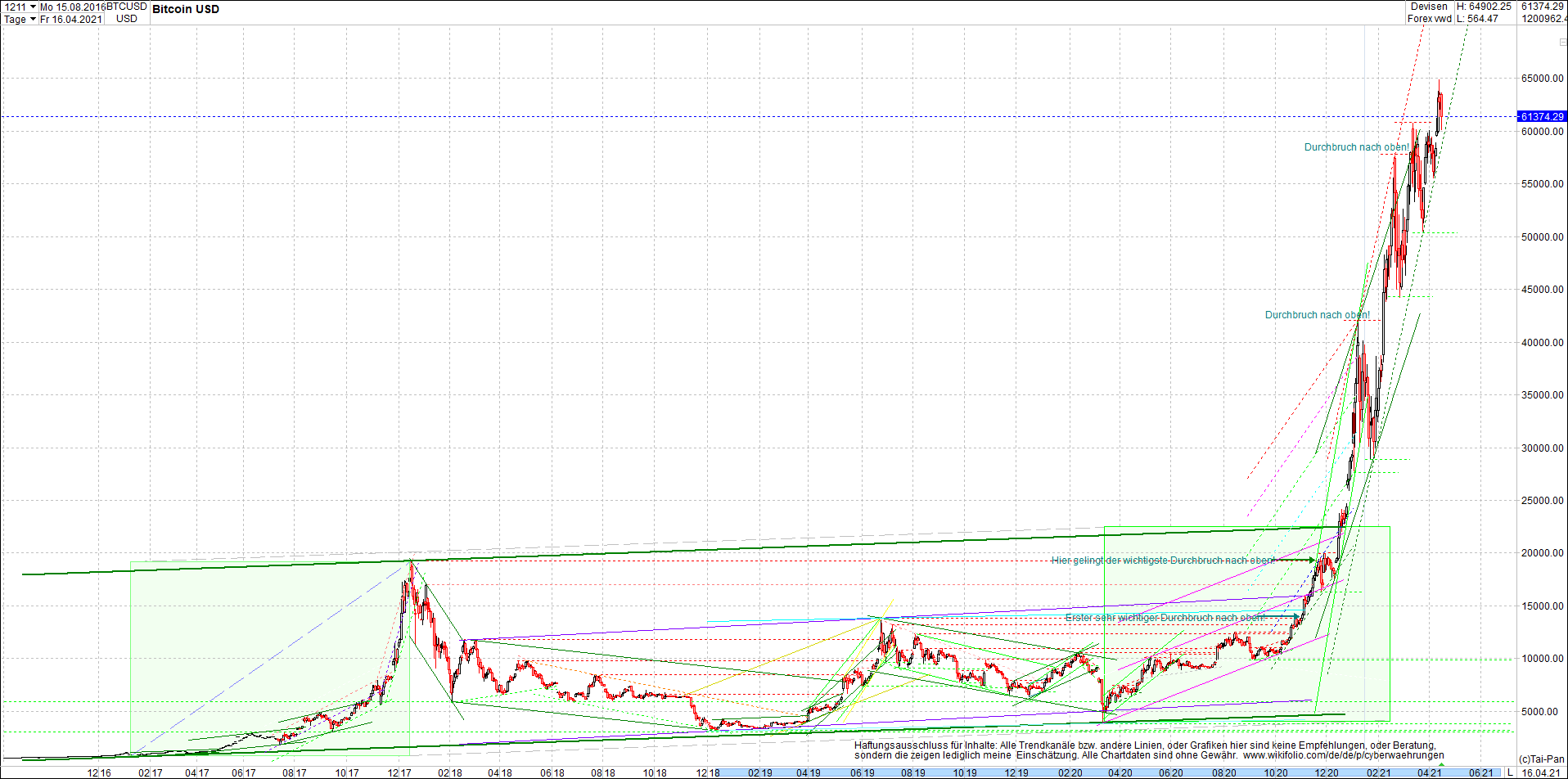Click the Forex vwd source label
This screenshot has height=779, width=1568.
tap(1429, 19)
